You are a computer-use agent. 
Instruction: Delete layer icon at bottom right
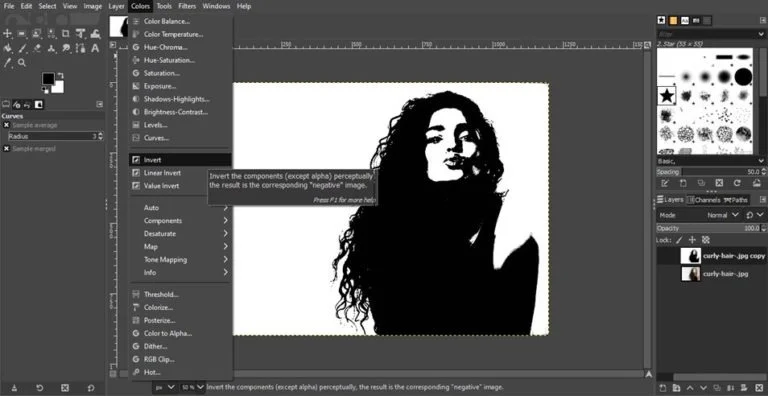[759, 388]
